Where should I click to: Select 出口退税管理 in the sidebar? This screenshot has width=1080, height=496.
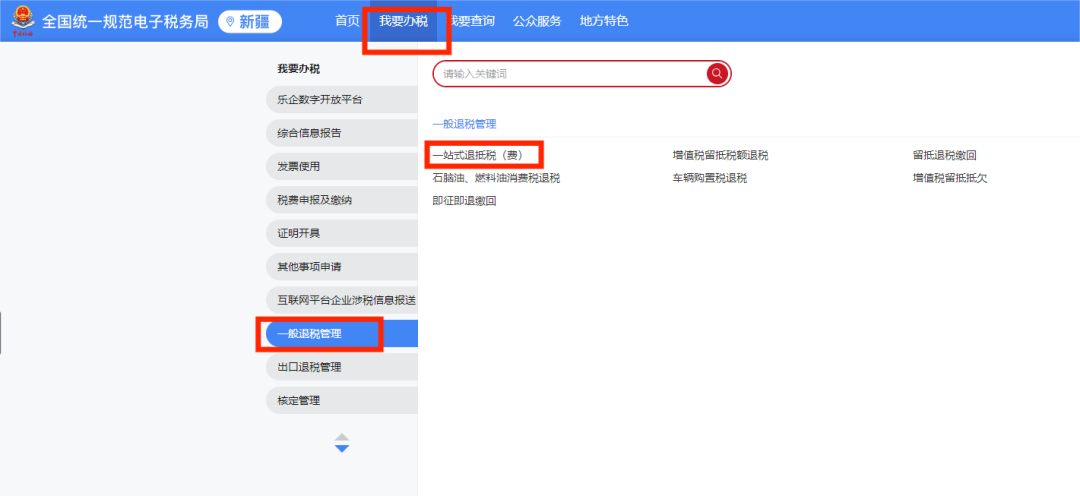tap(342, 367)
